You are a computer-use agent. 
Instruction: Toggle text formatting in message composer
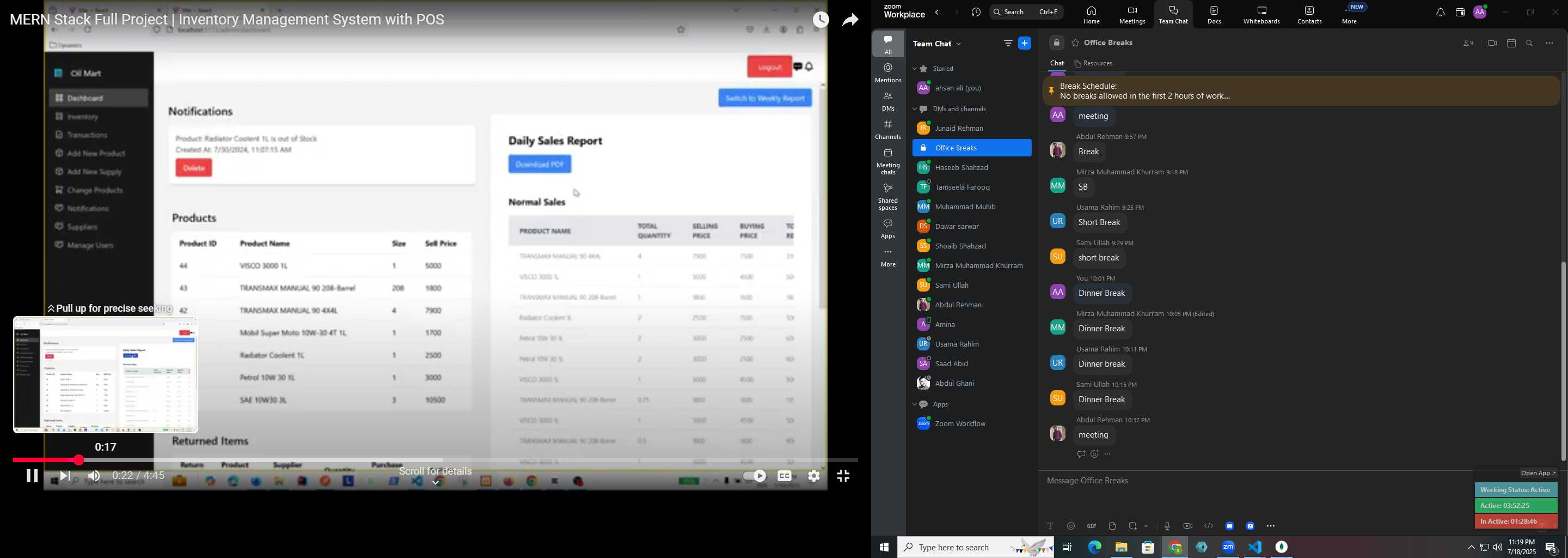[x=1050, y=526]
